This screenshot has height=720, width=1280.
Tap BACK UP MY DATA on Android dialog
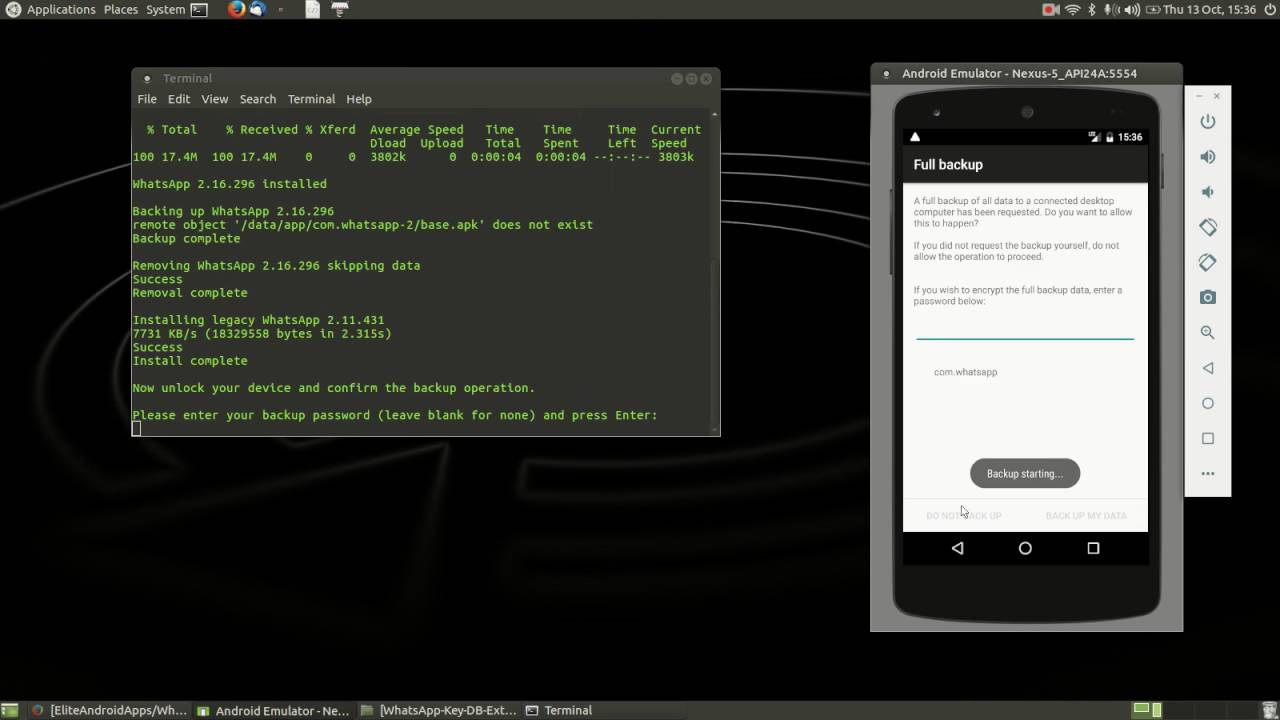1086,516
